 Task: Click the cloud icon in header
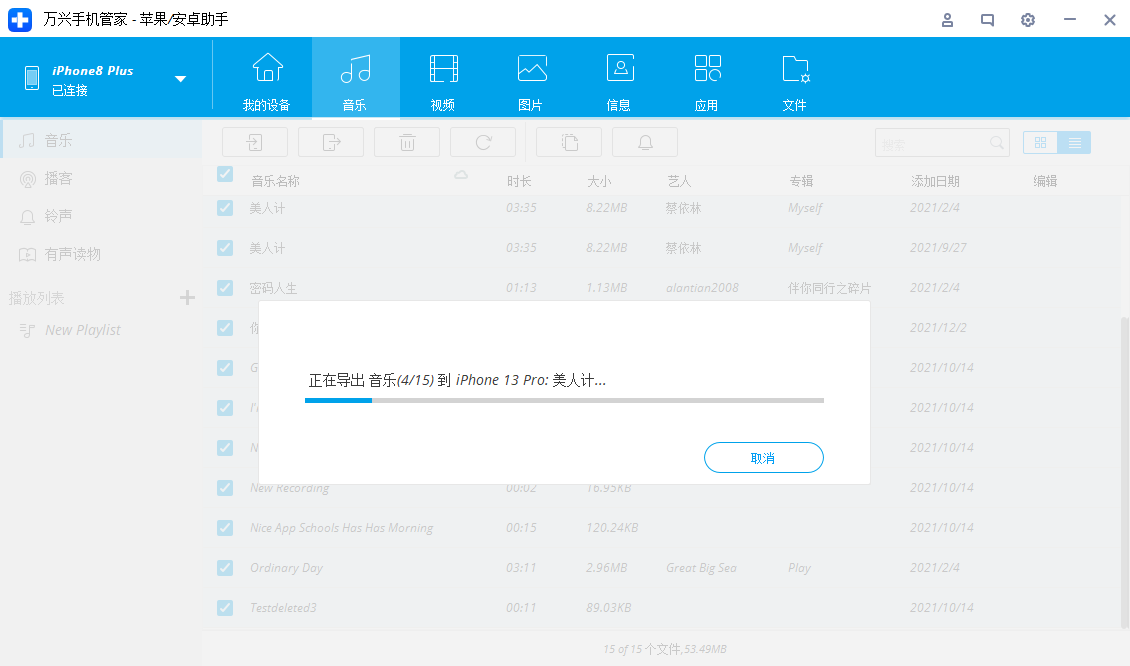coord(461,175)
